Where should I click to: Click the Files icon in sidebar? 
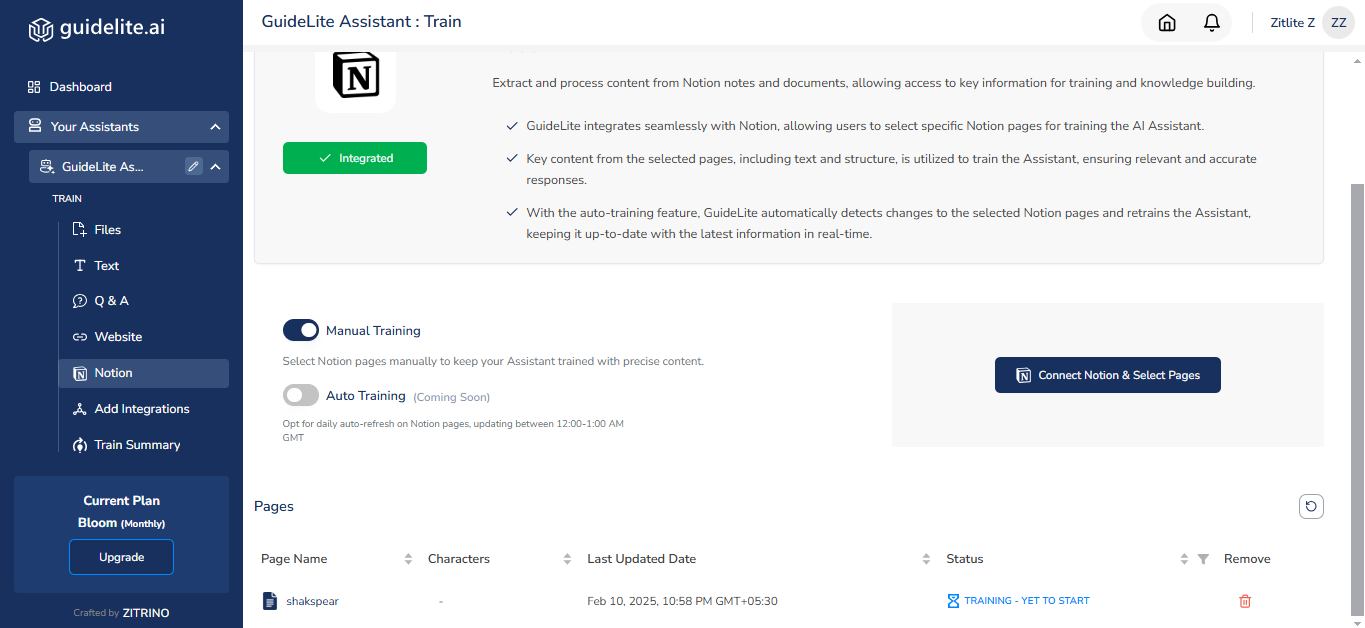[80, 230]
